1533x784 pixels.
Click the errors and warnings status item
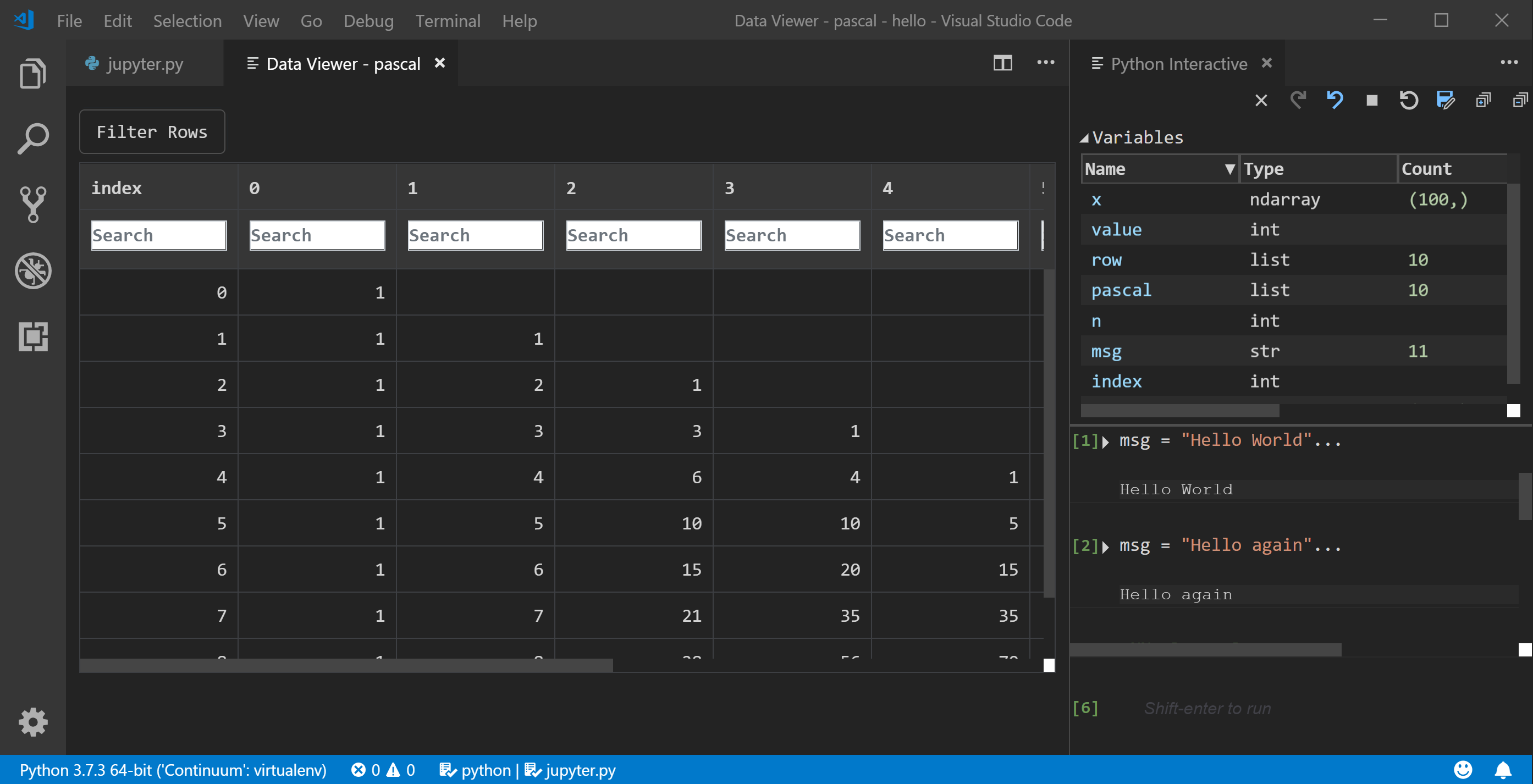[x=383, y=770]
